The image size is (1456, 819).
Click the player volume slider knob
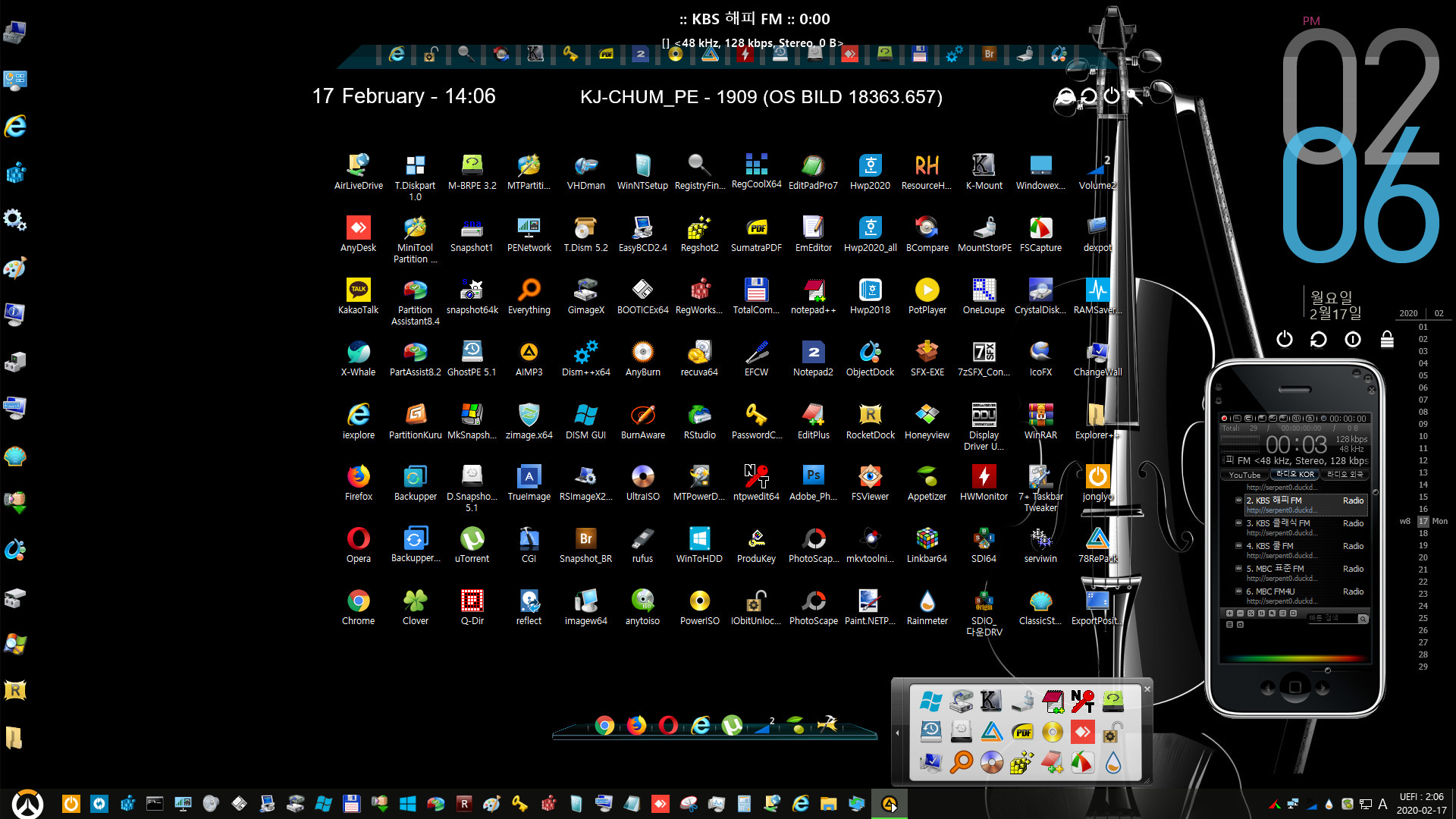[1327, 670]
